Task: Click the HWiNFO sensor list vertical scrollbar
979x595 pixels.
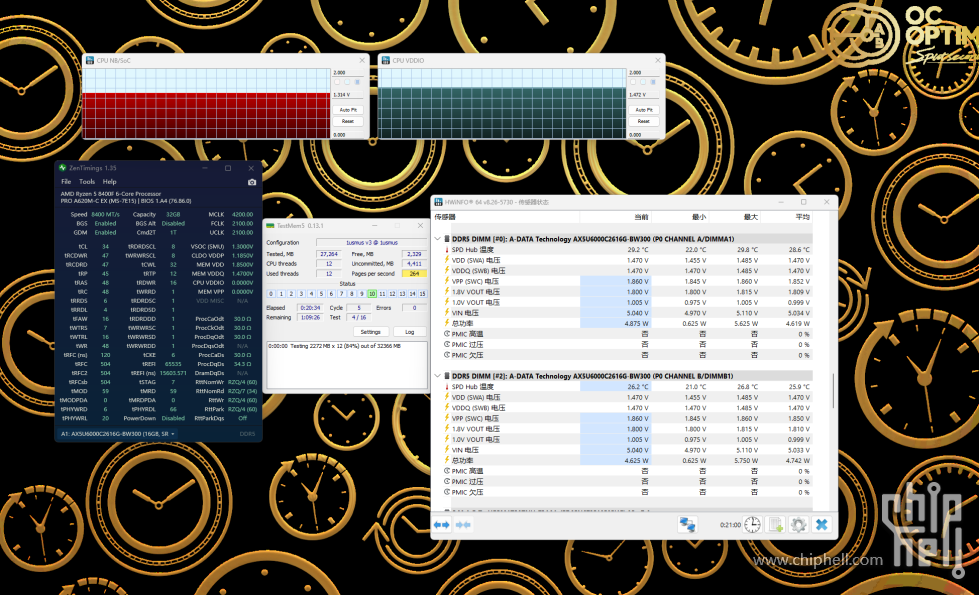Action: pyautogui.click(x=834, y=390)
